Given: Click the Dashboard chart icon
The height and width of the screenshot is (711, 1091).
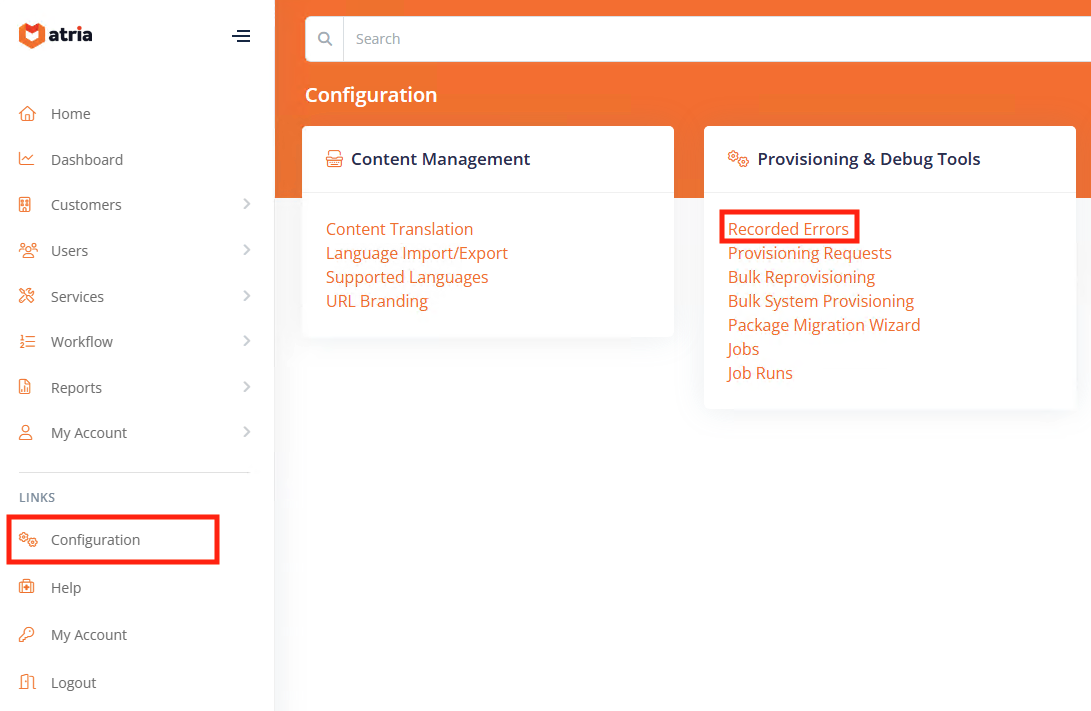Looking at the screenshot, I should 28,159.
